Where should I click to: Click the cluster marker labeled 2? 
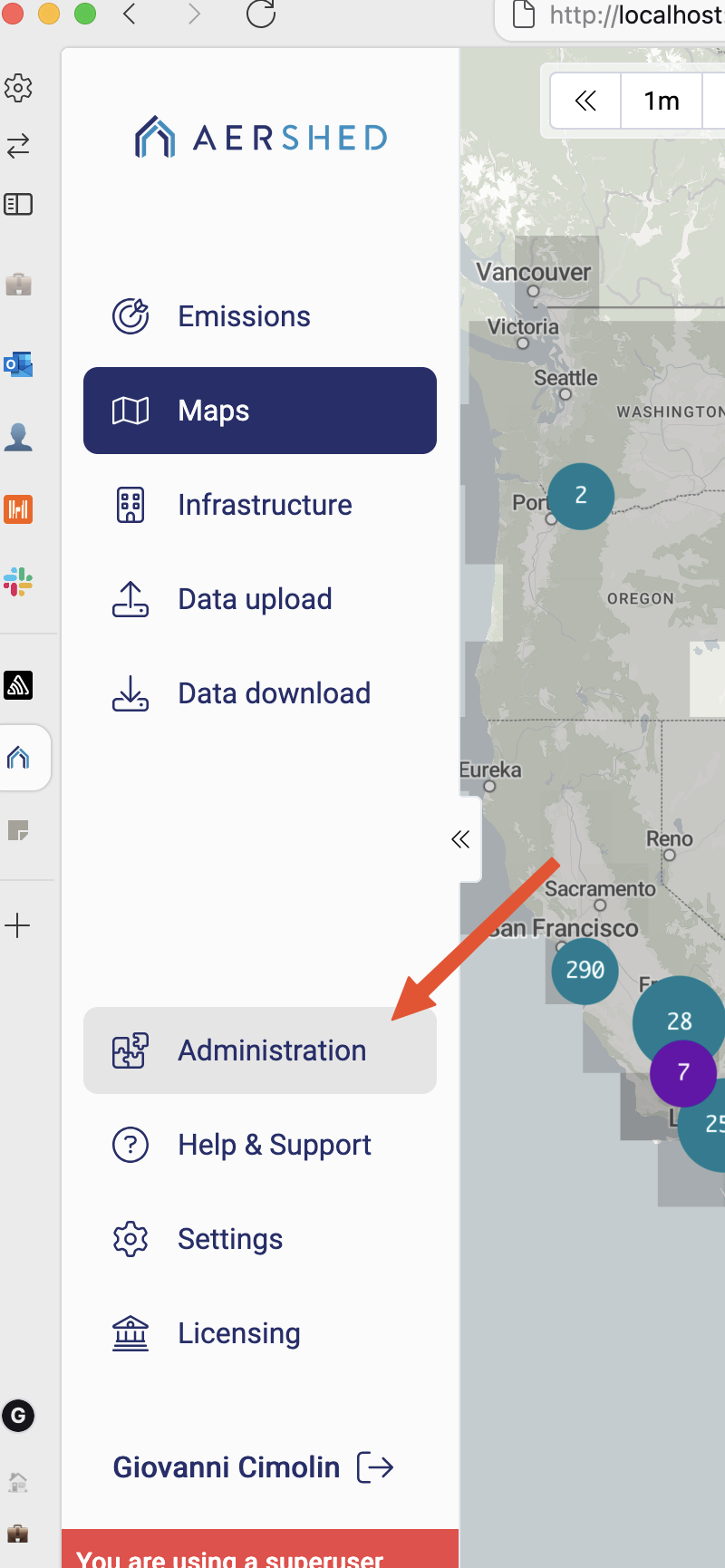click(x=581, y=496)
